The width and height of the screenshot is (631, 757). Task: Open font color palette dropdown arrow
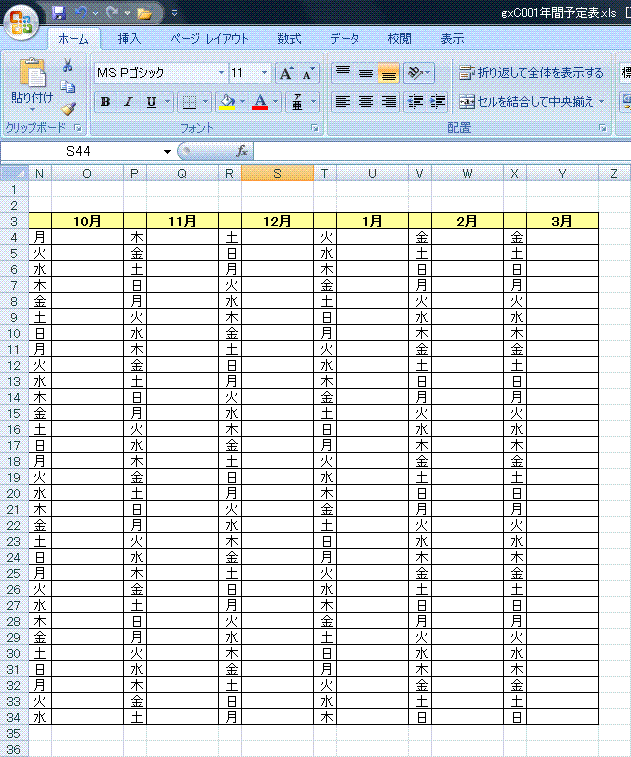tap(275, 102)
